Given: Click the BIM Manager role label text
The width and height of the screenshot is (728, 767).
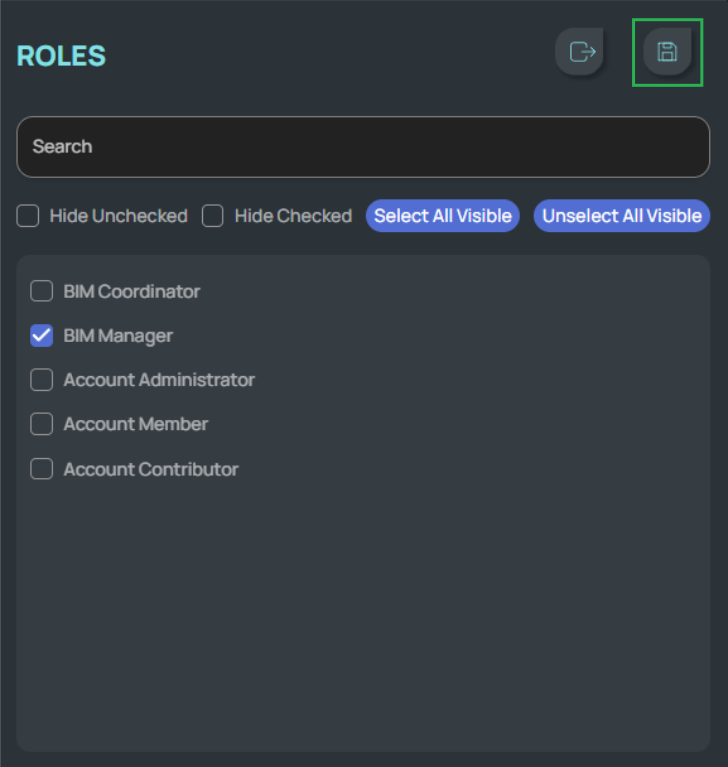Looking at the screenshot, I should [118, 336].
